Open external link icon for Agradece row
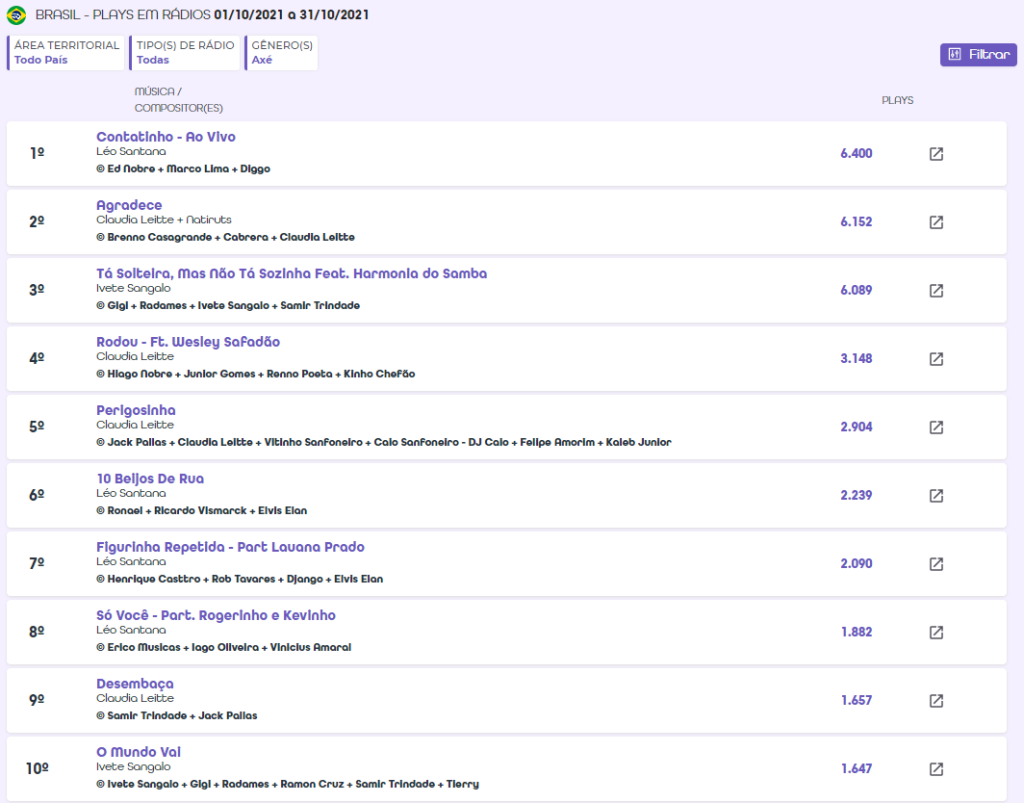 tap(936, 222)
